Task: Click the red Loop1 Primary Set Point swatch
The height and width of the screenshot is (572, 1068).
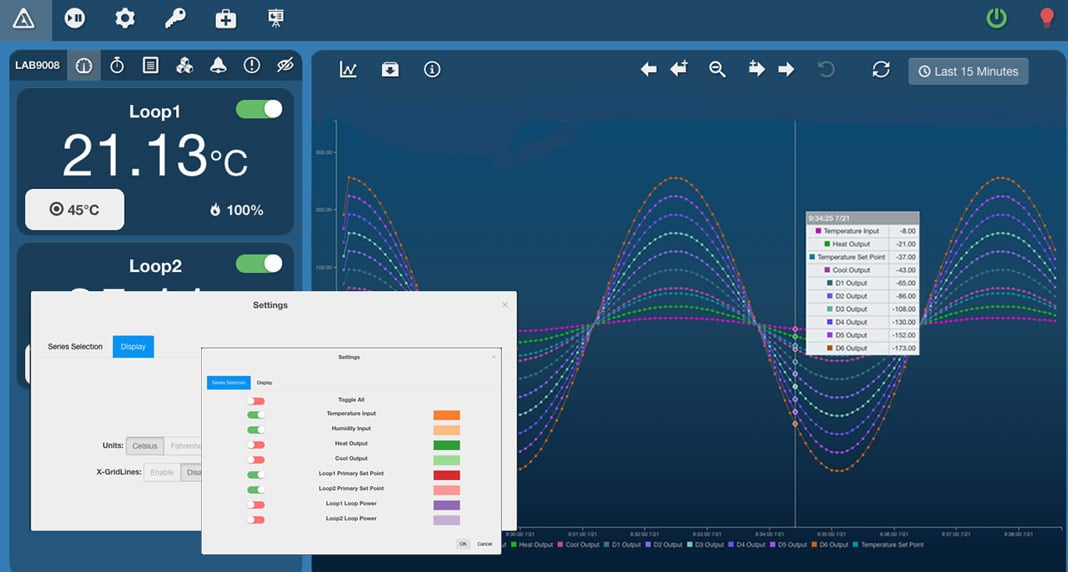Action: (x=447, y=475)
